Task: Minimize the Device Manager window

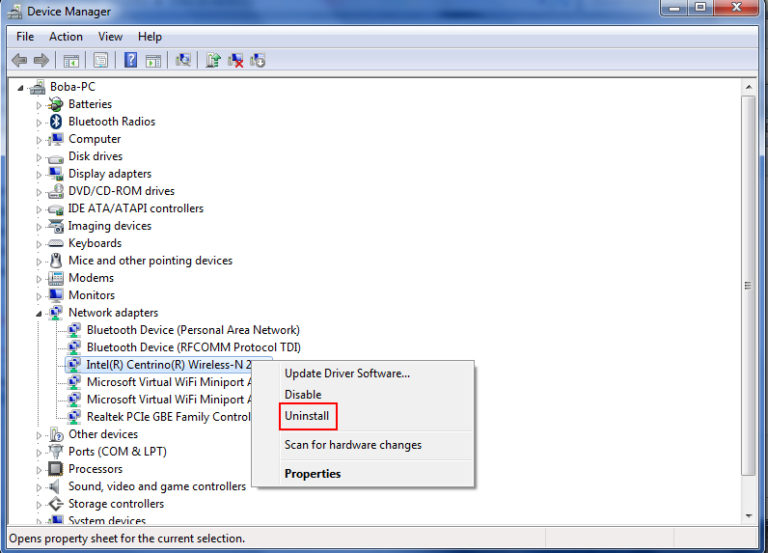Action: pos(674,7)
